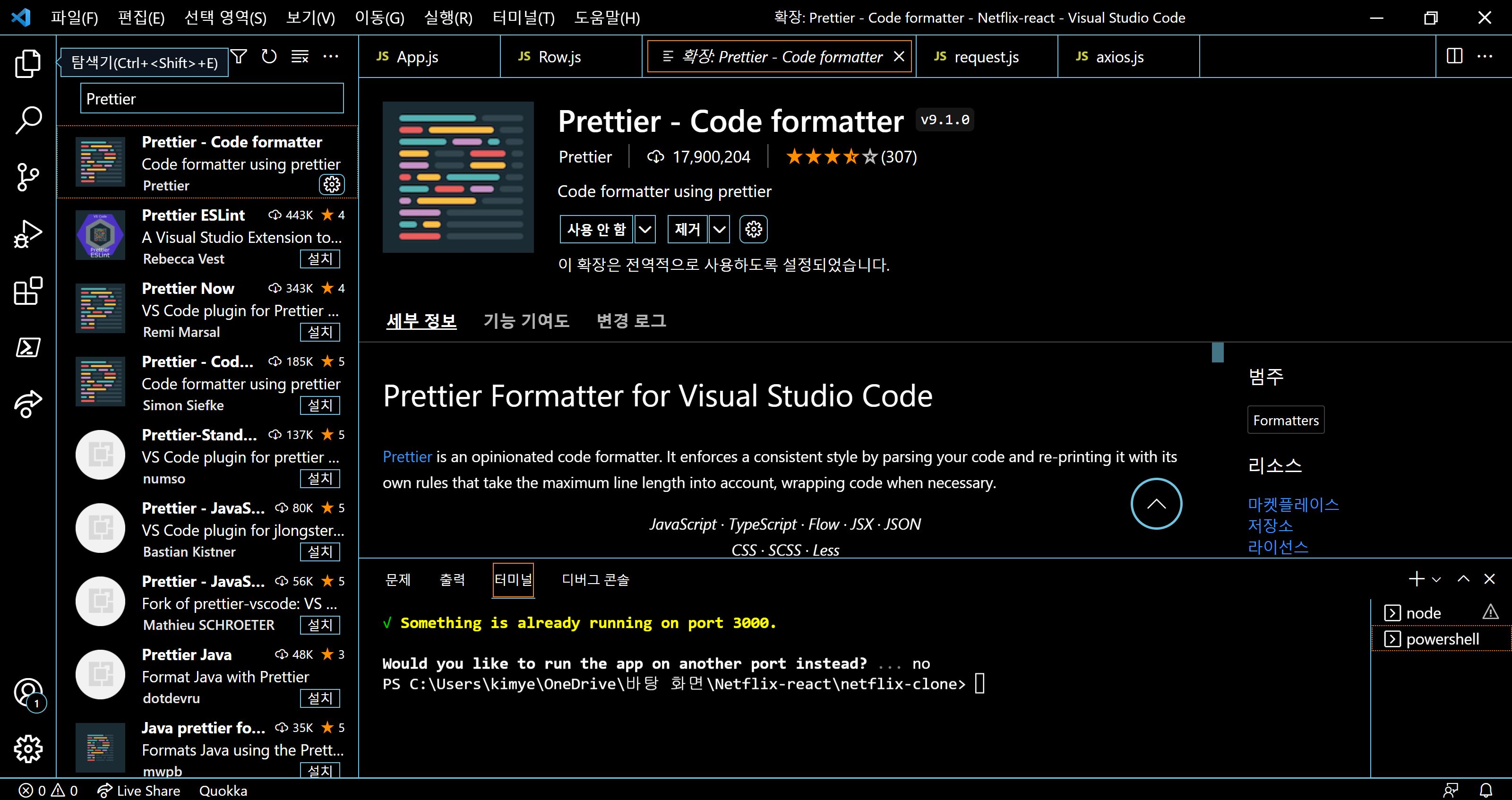Open the 라이선스 resource link
1512x800 pixels.
[1278, 547]
